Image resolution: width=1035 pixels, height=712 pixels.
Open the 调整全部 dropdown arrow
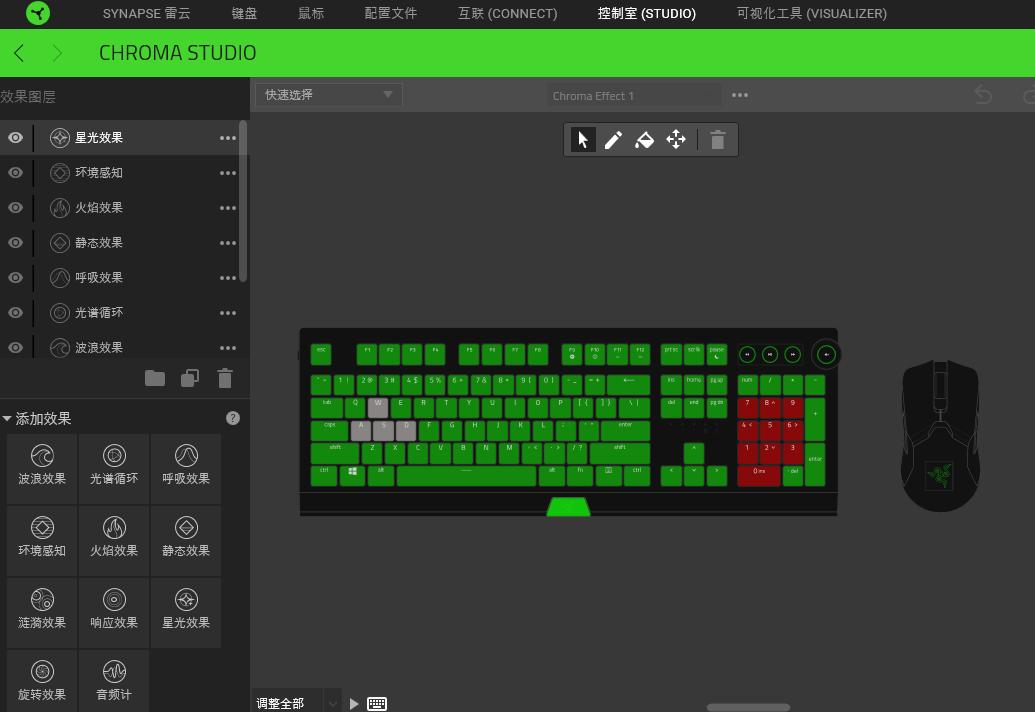(333, 703)
